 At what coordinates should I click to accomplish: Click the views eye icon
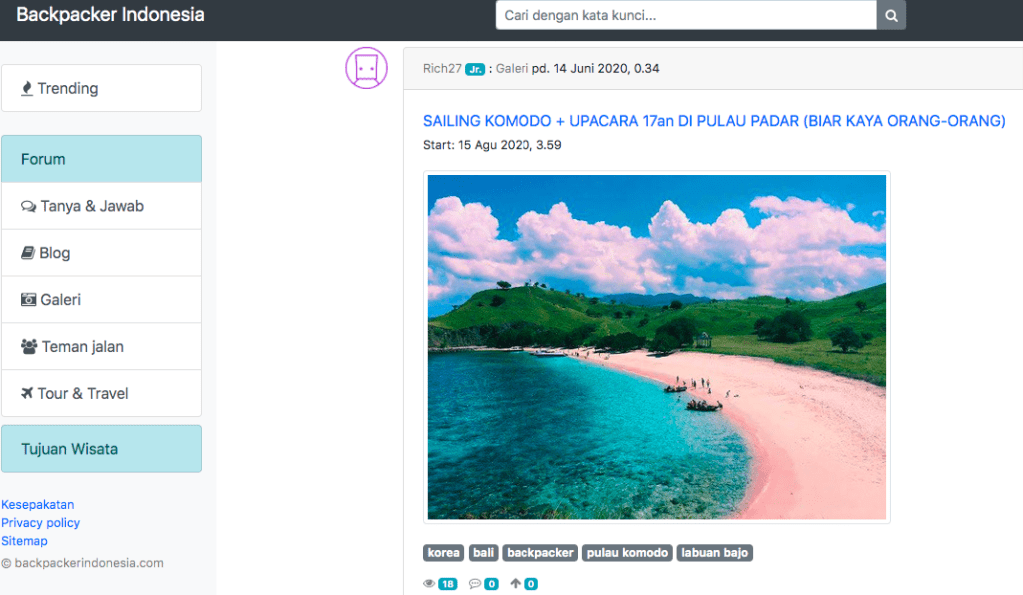(429, 584)
